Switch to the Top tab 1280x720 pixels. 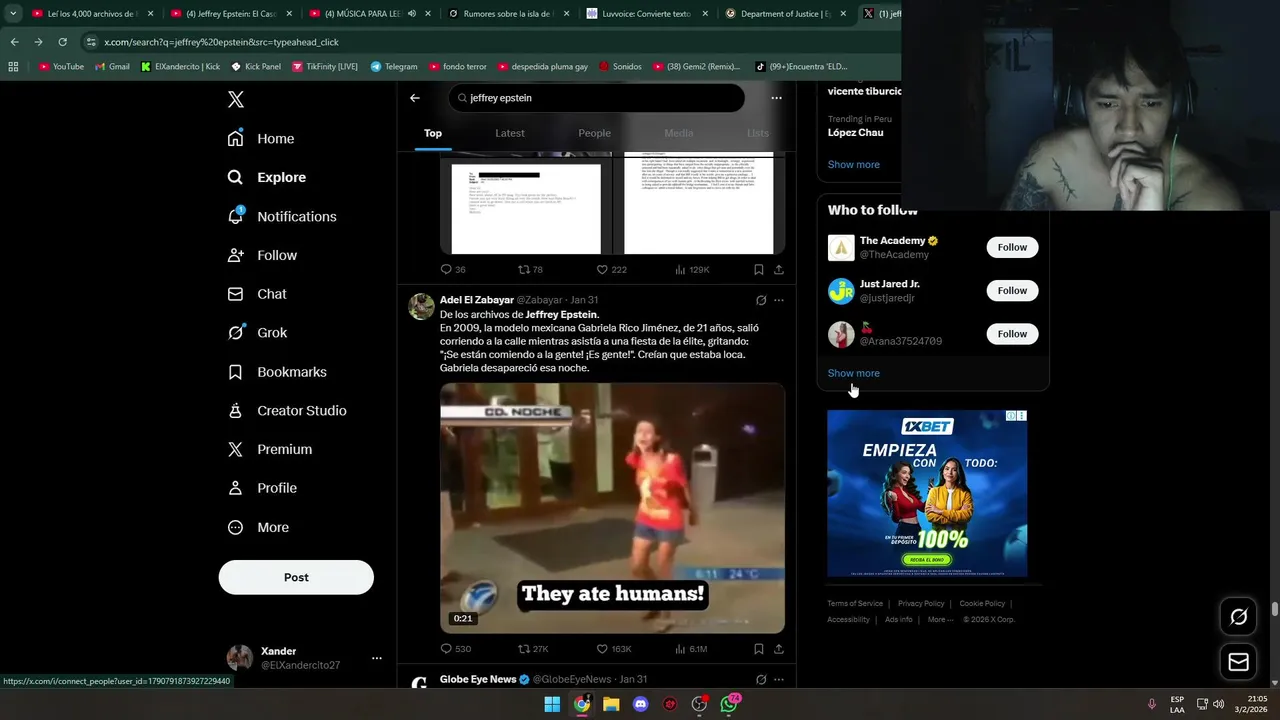[x=433, y=133]
